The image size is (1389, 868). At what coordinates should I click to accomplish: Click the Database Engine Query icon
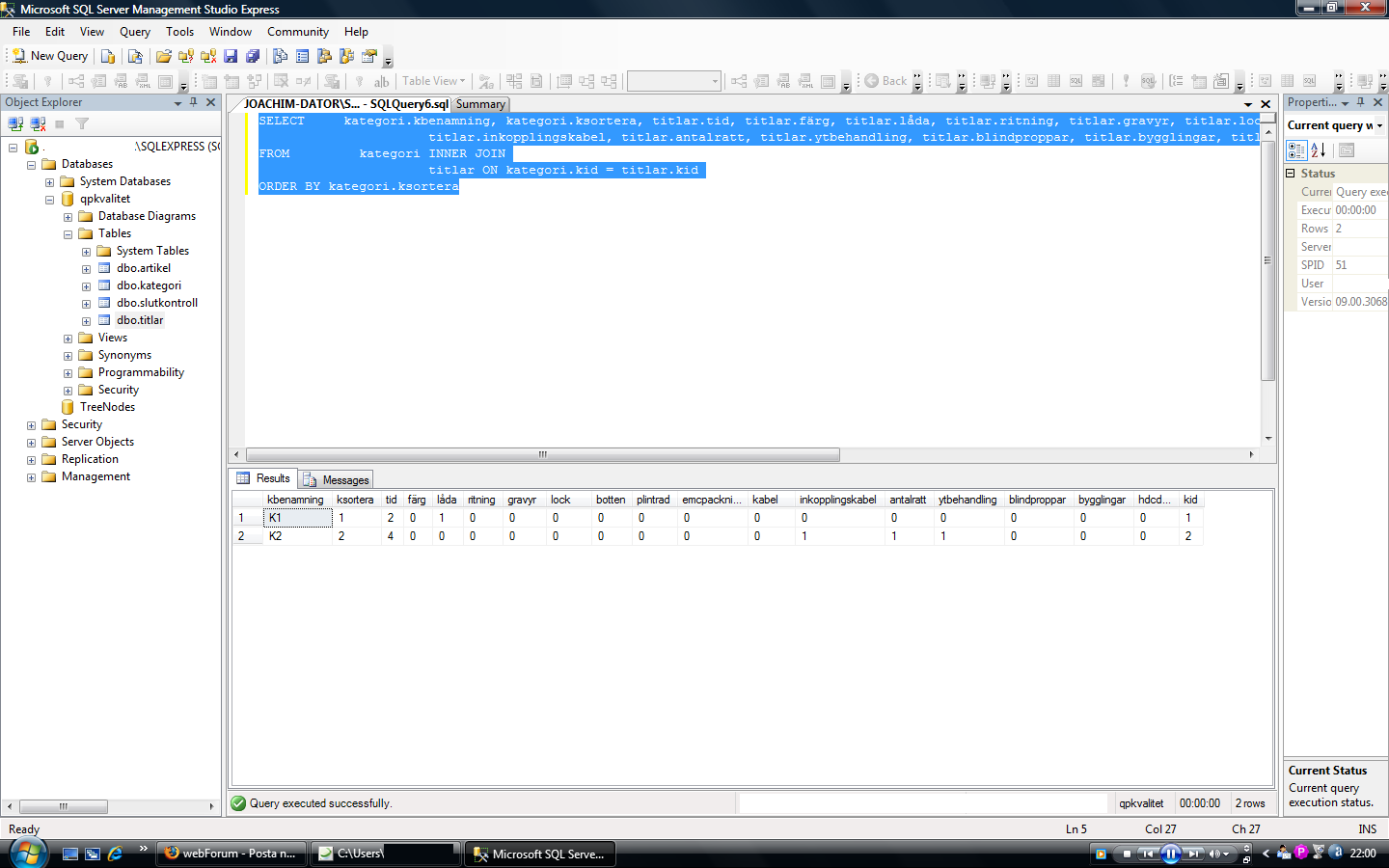coord(108,56)
